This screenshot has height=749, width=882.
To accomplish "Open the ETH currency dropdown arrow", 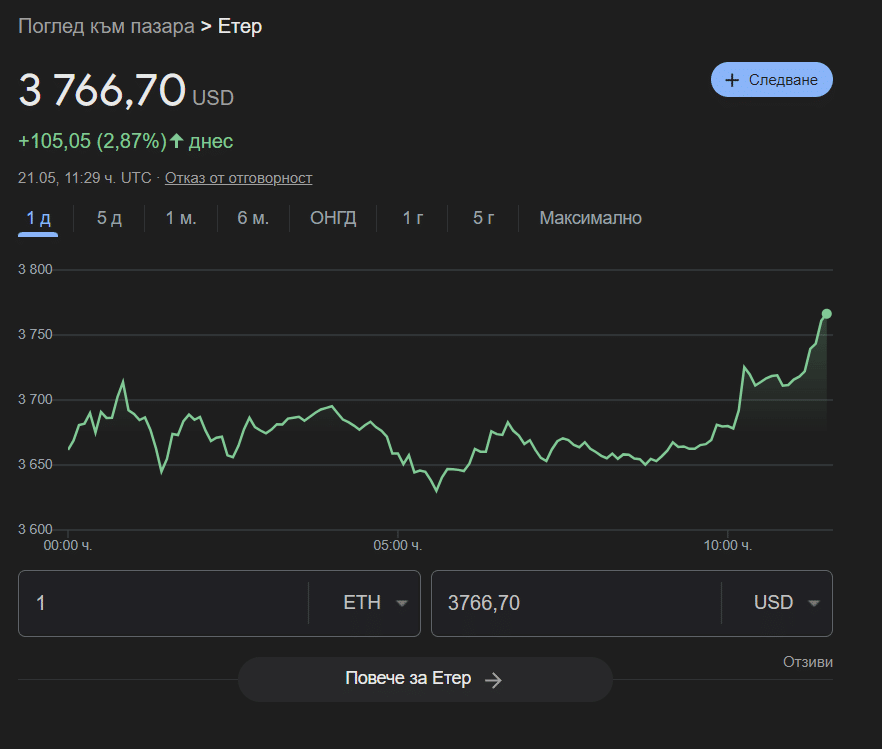I will 402,603.
